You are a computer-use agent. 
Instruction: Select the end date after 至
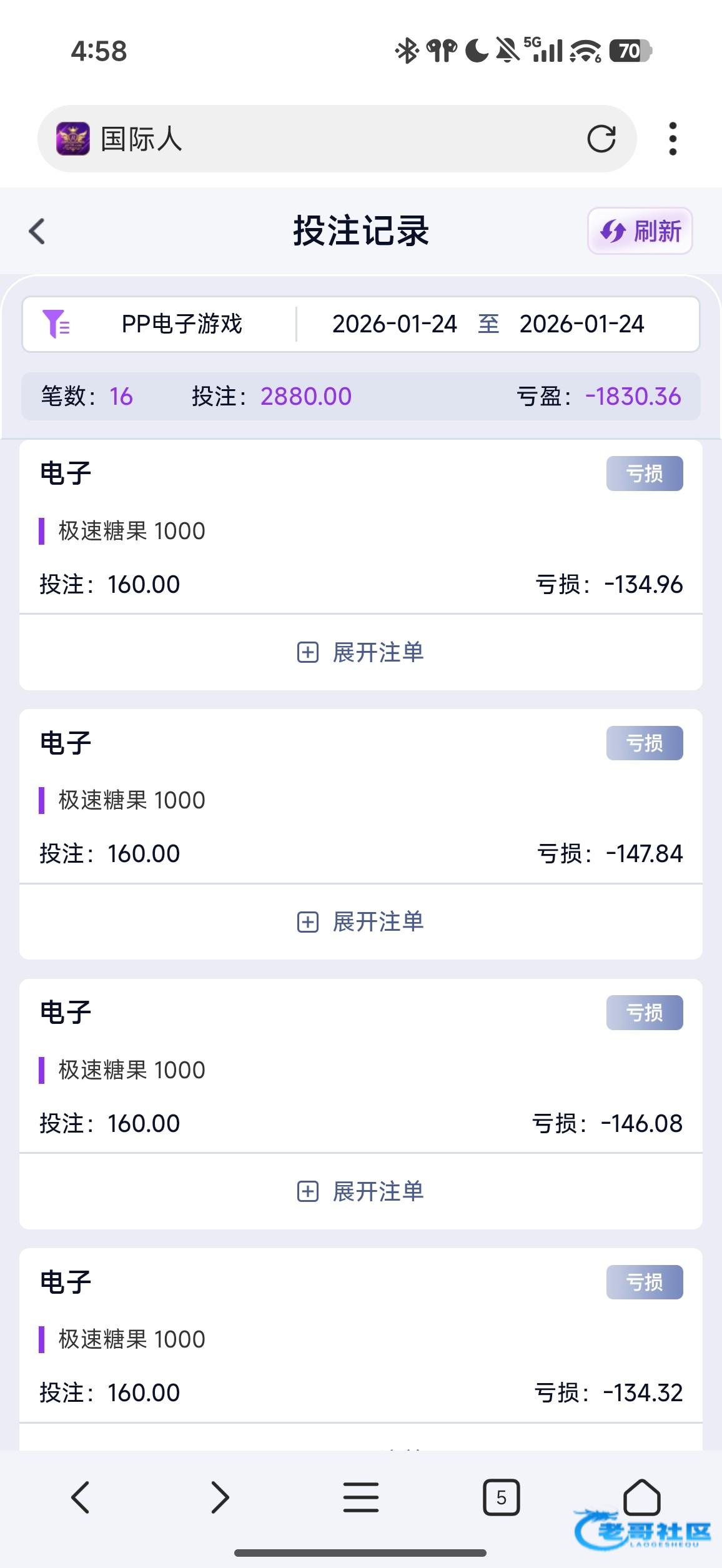click(581, 324)
